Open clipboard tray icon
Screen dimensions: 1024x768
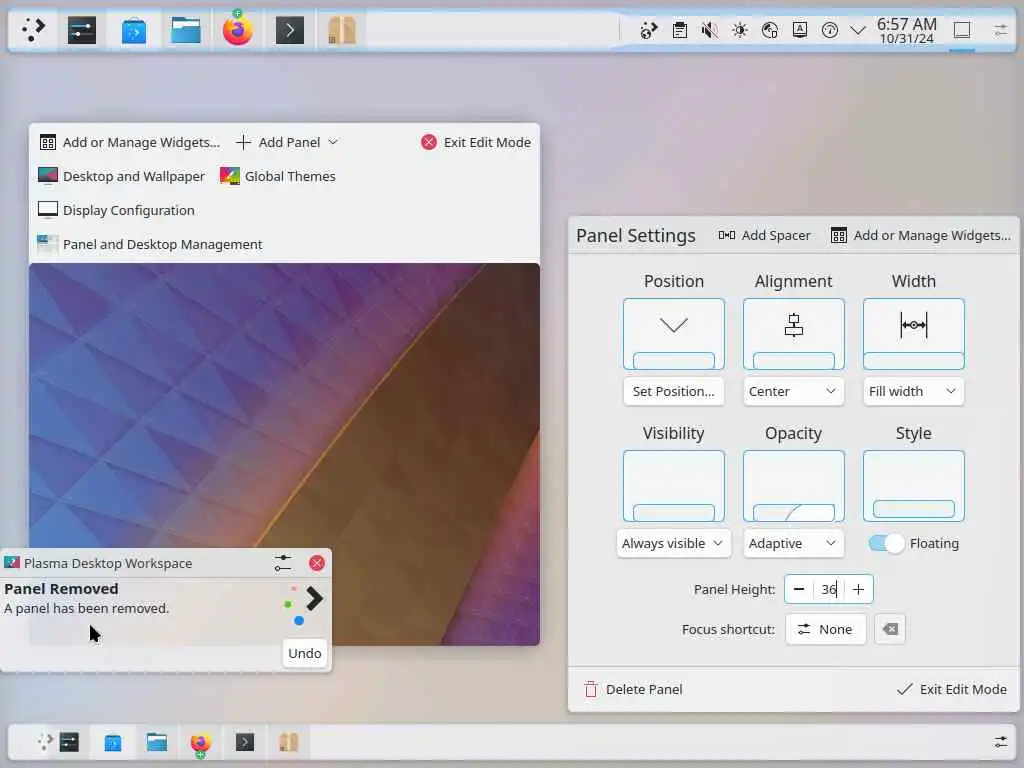[680, 30]
